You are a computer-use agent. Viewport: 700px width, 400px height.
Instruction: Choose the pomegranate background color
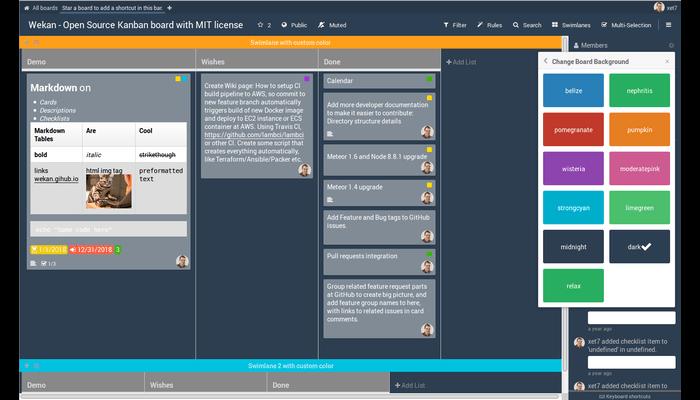573,129
